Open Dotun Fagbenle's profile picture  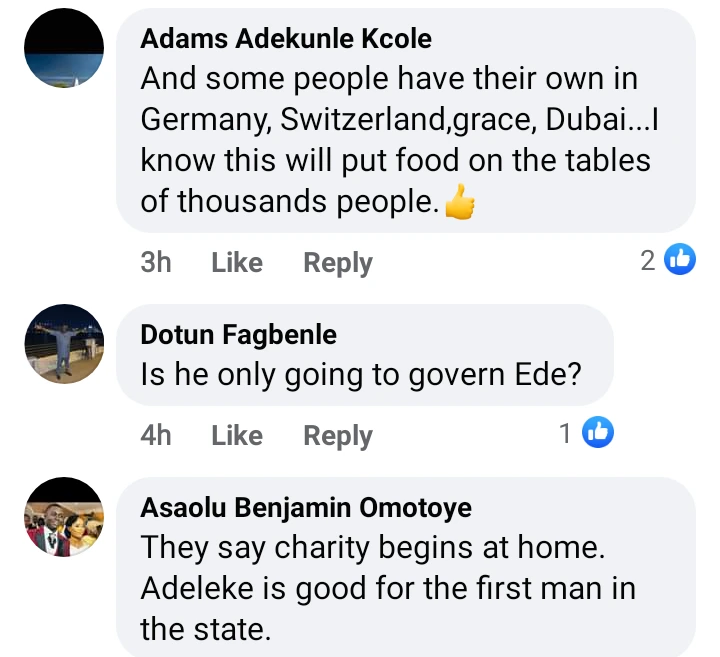(63, 343)
